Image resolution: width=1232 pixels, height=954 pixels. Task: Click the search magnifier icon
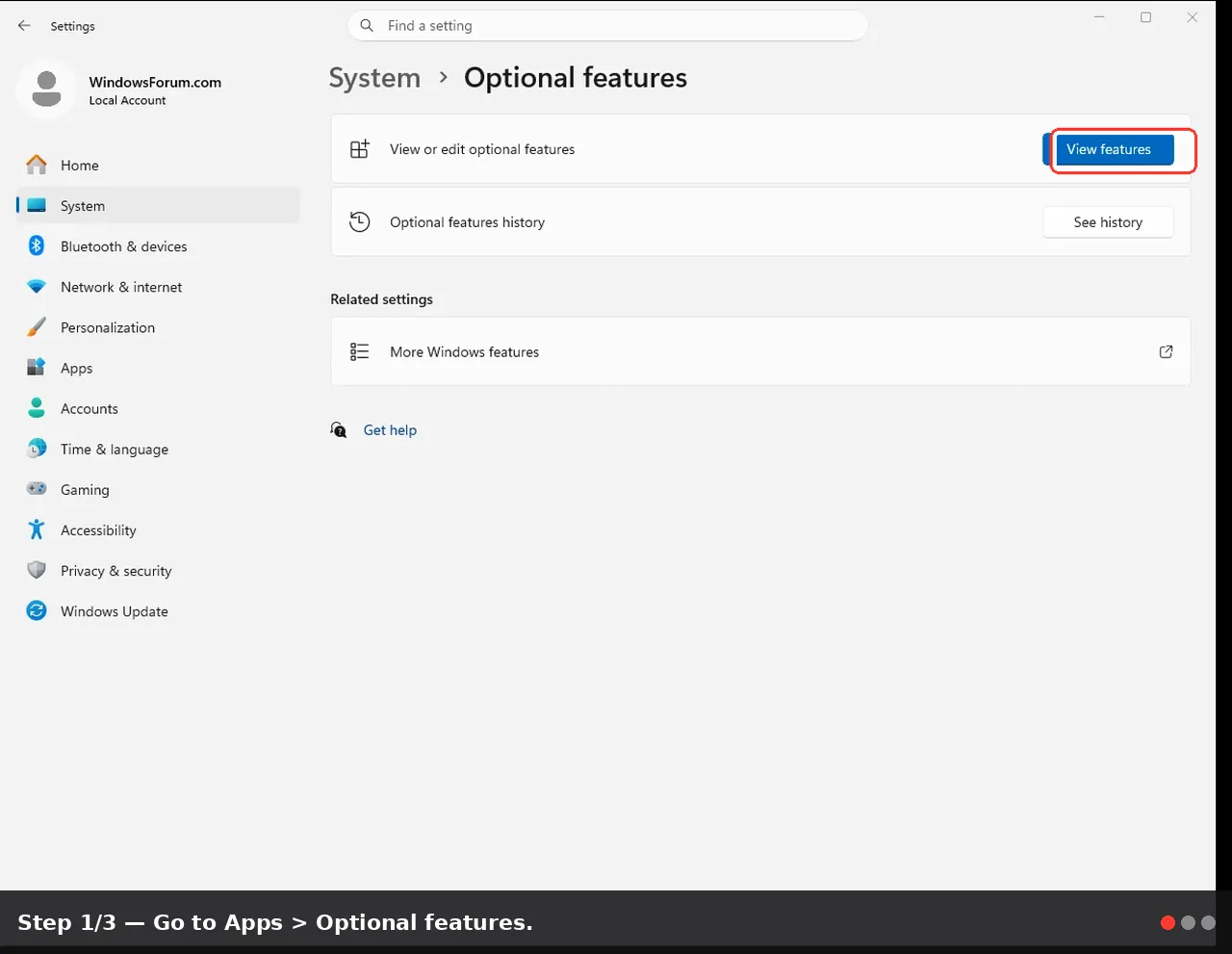(367, 26)
